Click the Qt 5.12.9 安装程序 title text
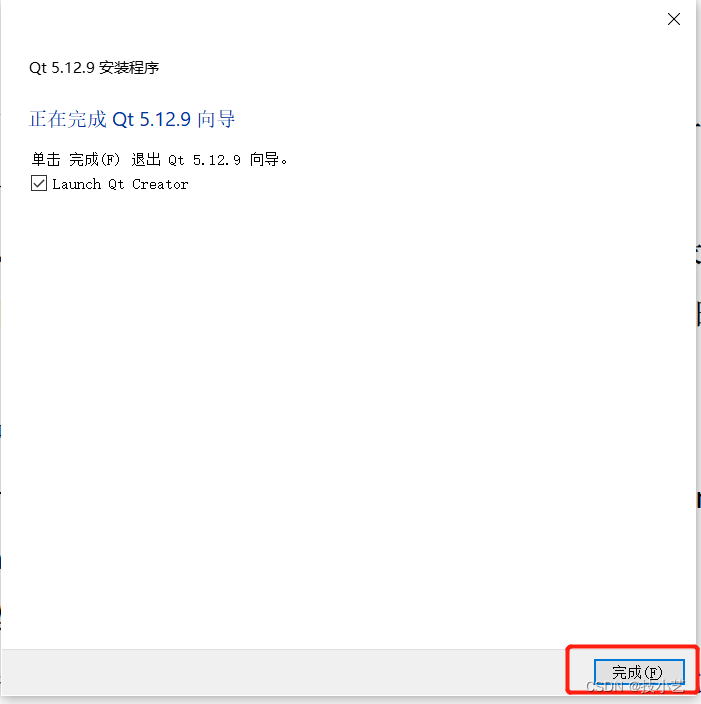This screenshot has width=701, height=704. [94, 68]
